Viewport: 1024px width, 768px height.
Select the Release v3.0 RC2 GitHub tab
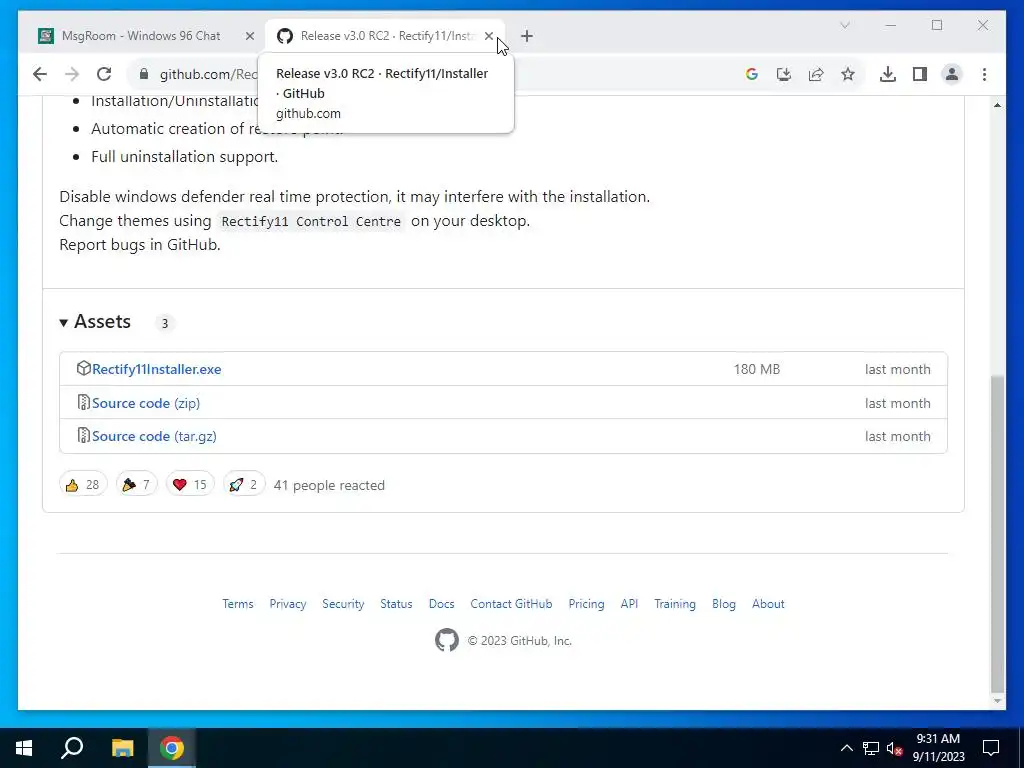click(385, 36)
